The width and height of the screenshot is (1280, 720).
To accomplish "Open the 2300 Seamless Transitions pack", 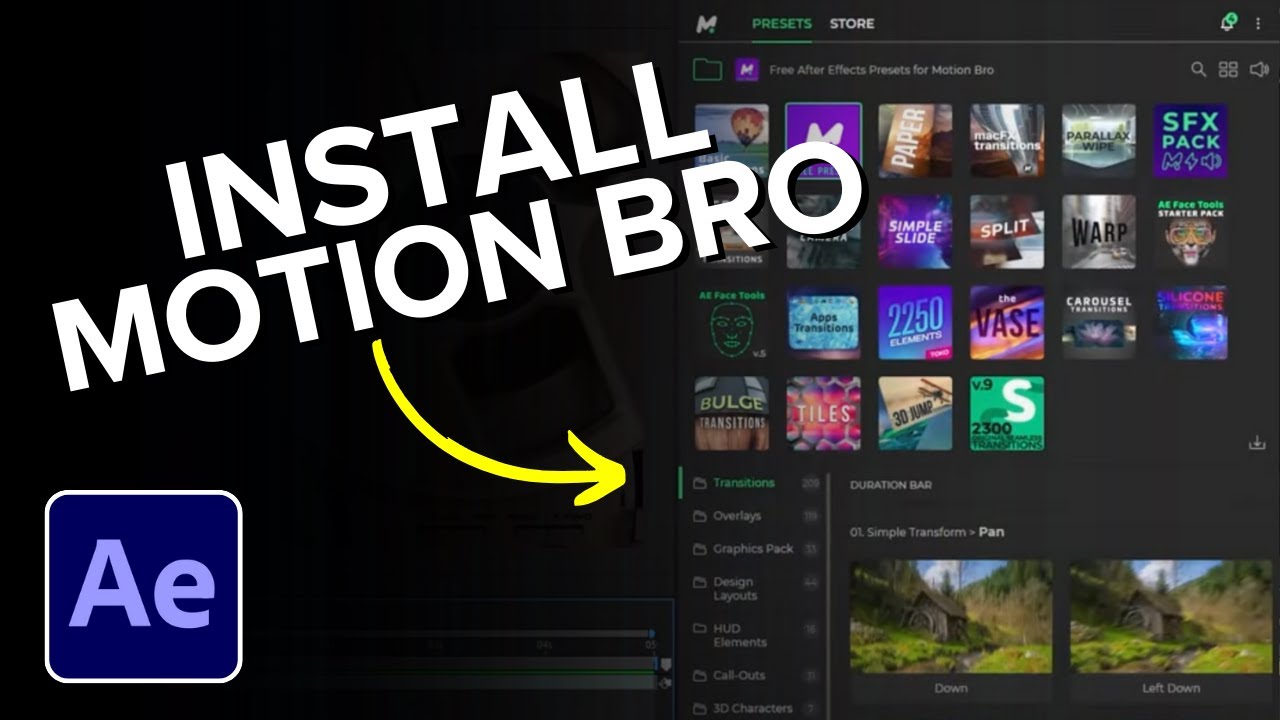I will pyautogui.click(x=1007, y=414).
